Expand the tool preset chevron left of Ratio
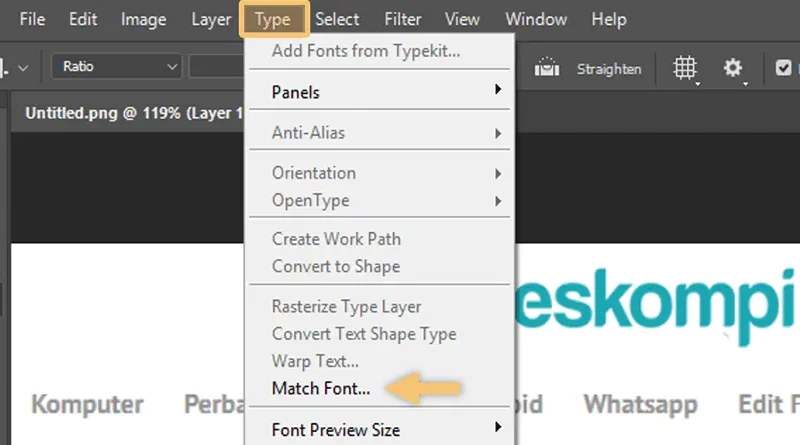Screen dimensions: 800x445 [x=23, y=67]
